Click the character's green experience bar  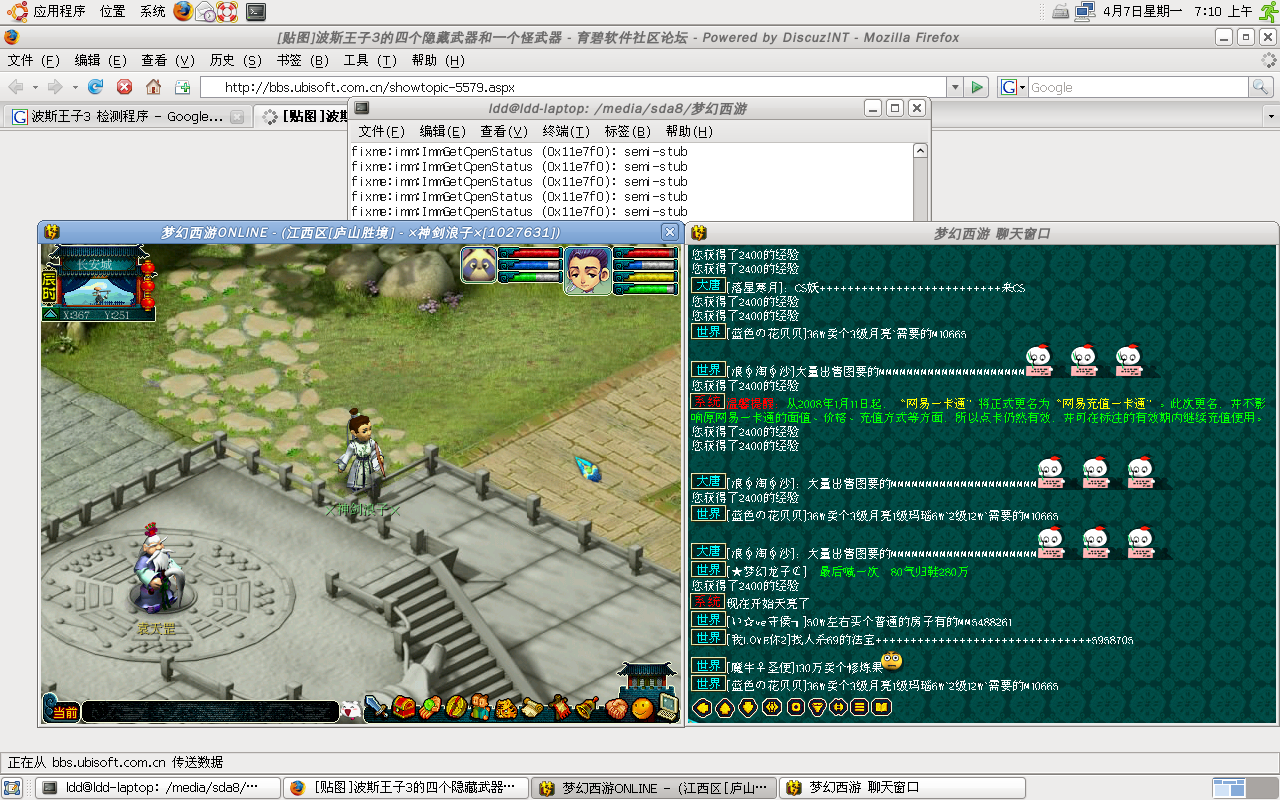click(647, 289)
